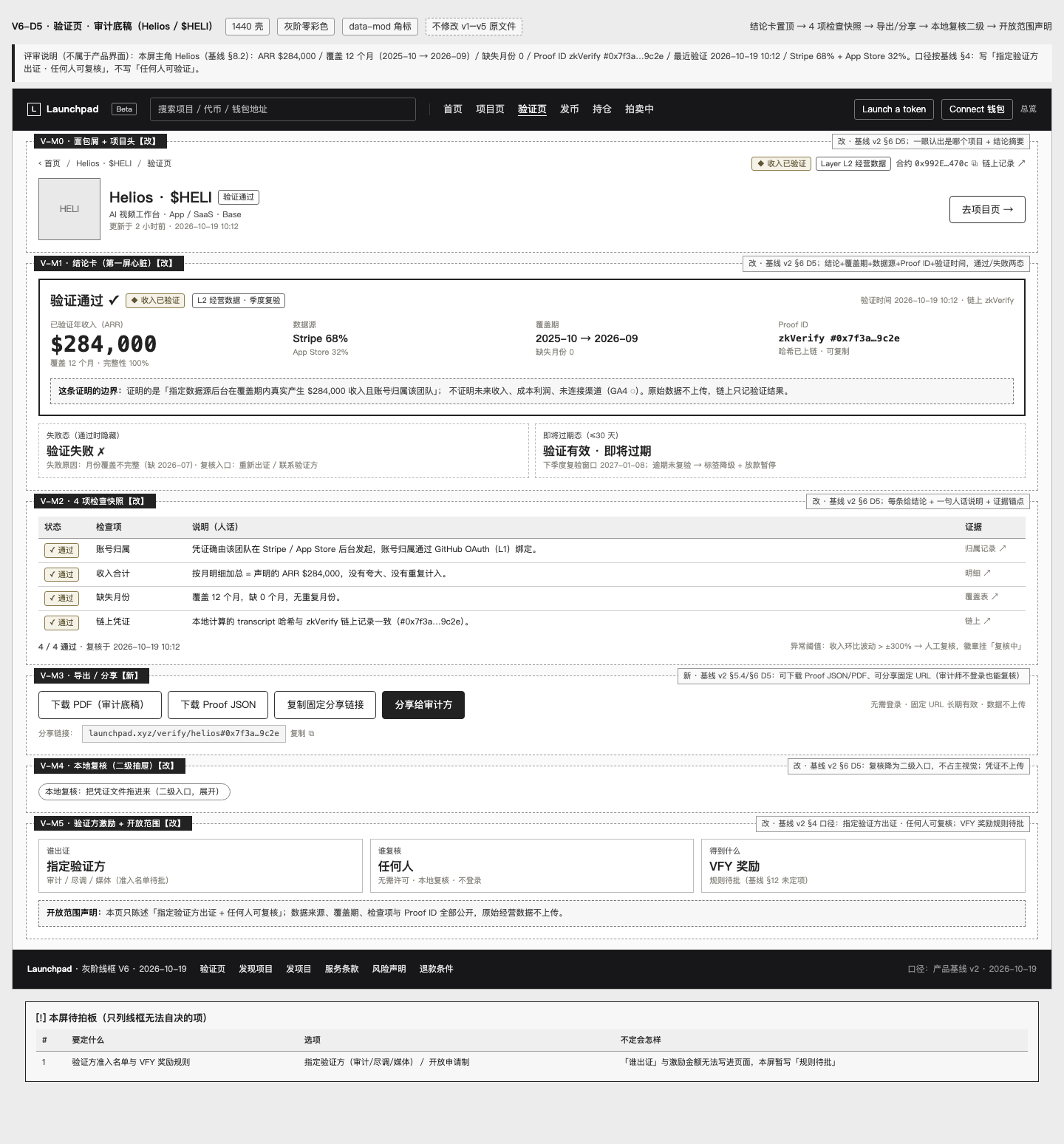Copy the contract address 0x992E…470c

(x=975, y=163)
